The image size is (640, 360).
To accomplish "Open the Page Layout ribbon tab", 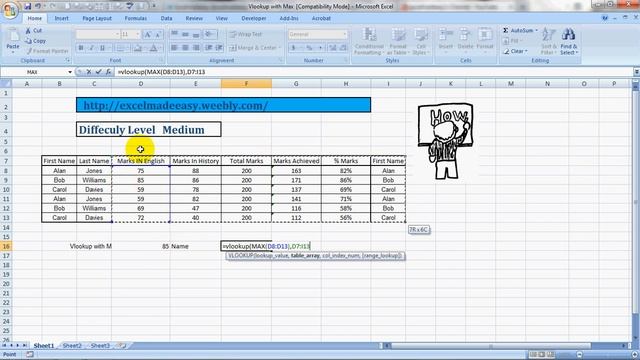I will coord(97,18).
